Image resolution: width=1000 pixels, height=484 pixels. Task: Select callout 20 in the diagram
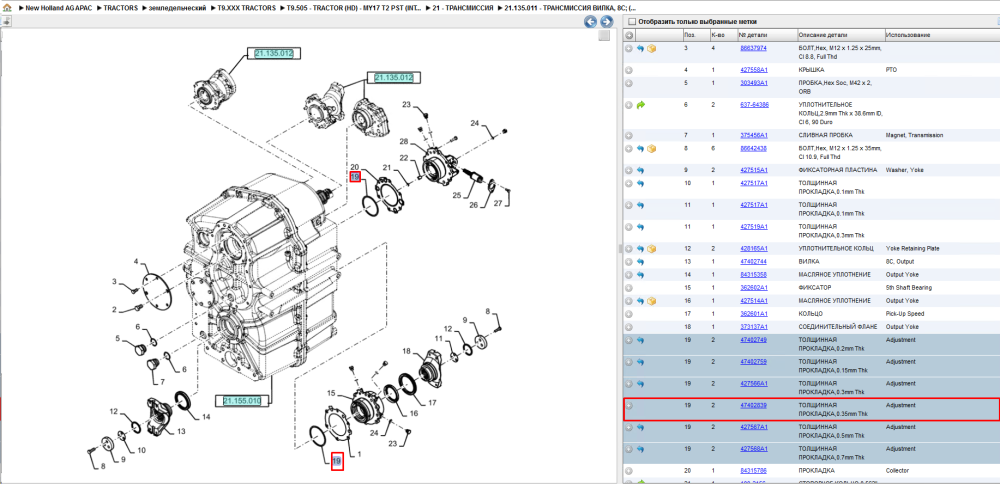[x=354, y=167]
